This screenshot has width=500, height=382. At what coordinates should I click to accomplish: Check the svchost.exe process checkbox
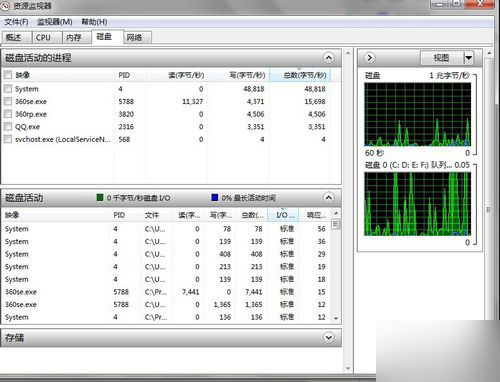8,139
